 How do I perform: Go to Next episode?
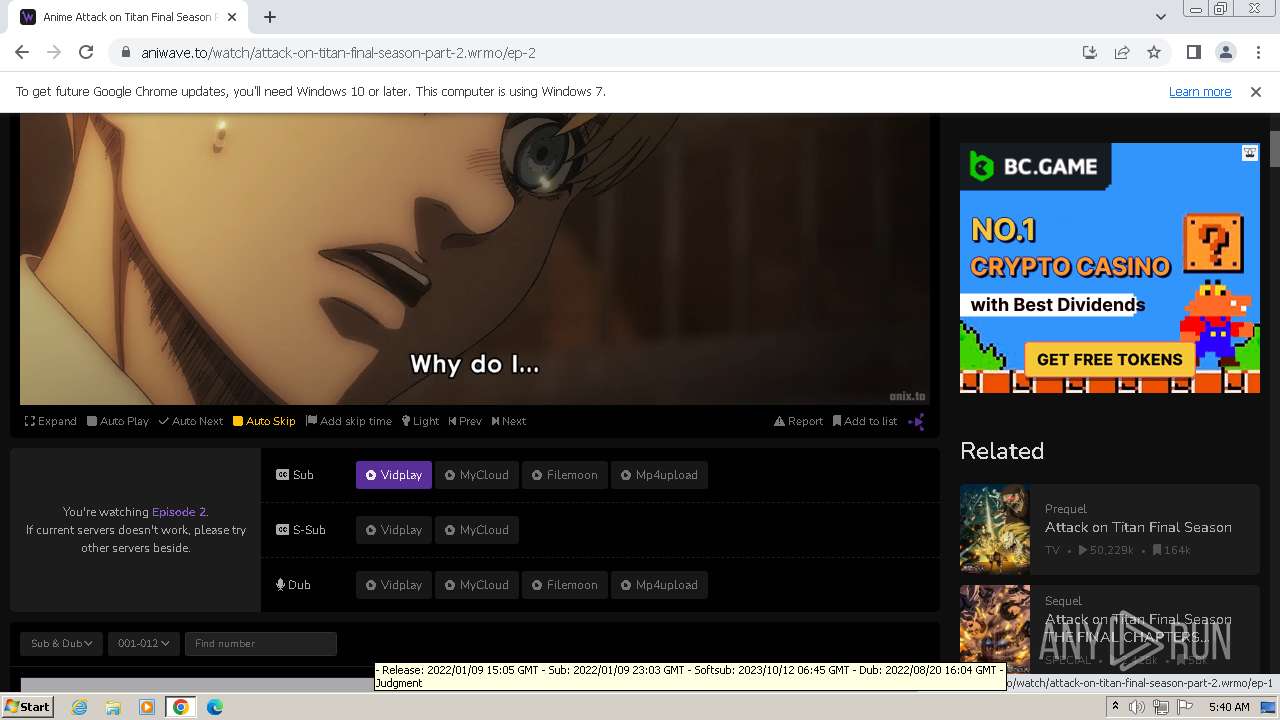tap(509, 421)
